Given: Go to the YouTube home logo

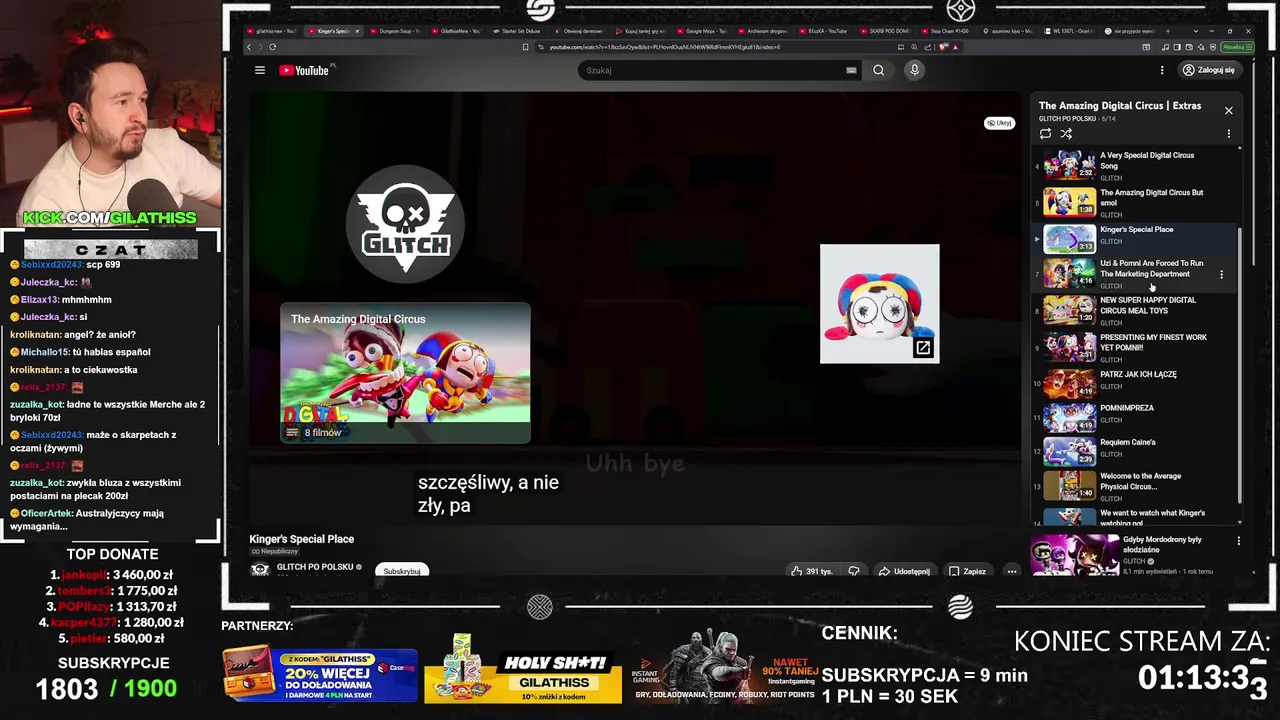Looking at the screenshot, I should 304,70.
